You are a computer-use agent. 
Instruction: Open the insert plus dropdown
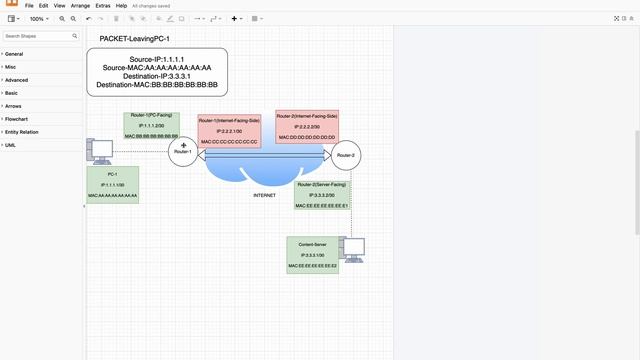click(x=237, y=19)
